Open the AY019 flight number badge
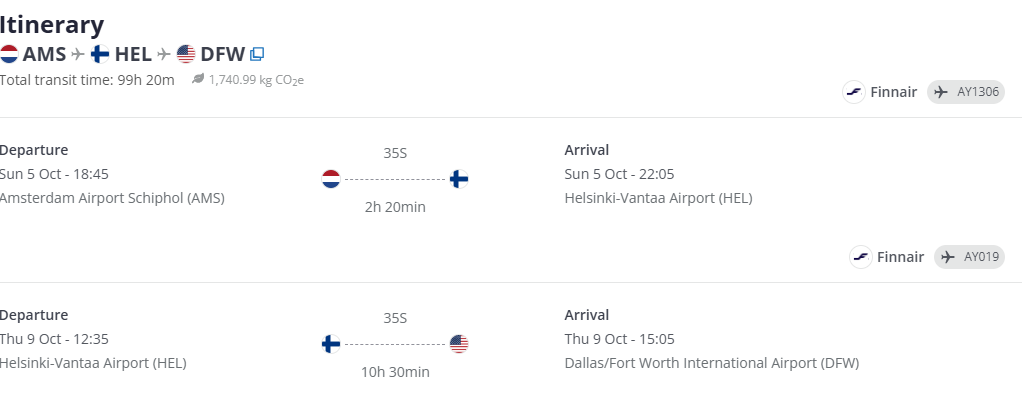 (x=969, y=257)
